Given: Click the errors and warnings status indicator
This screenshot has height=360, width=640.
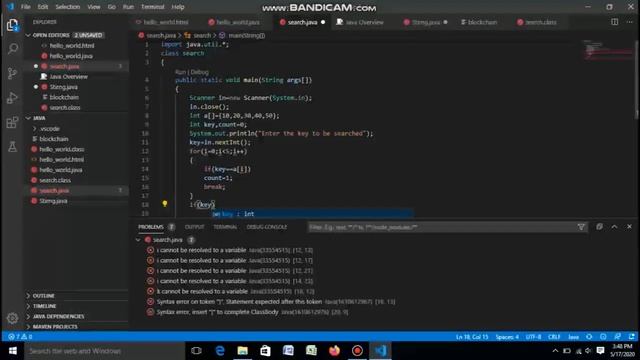Looking at the screenshot, I should [x=20, y=337].
